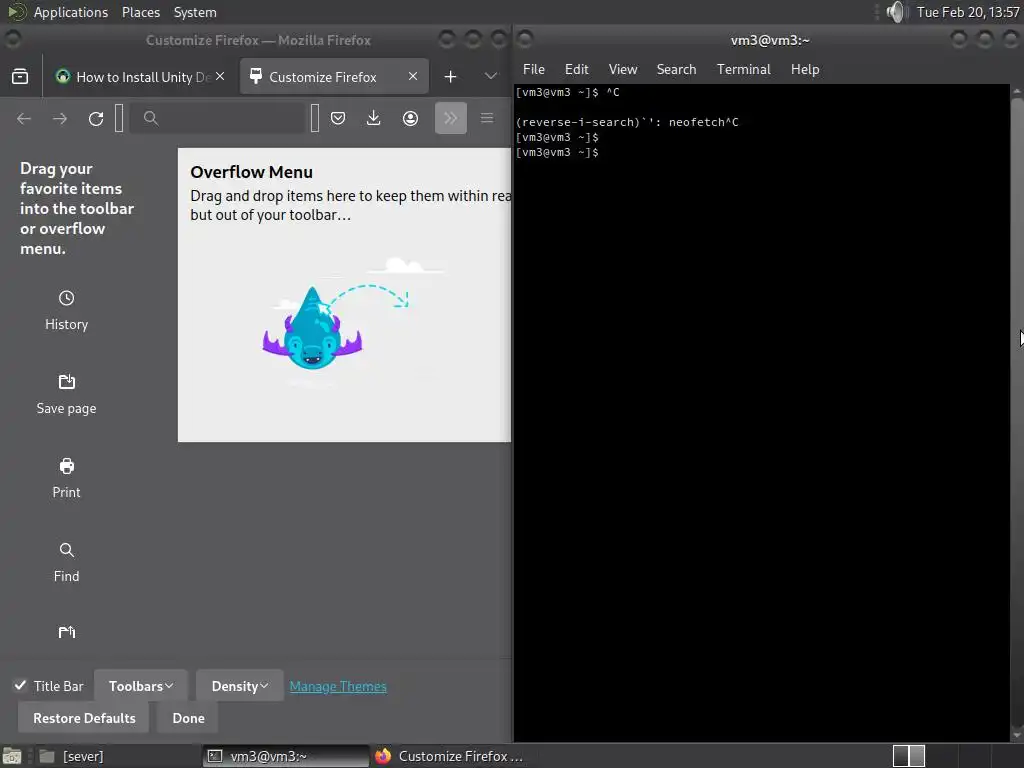This screenshot has height=768, width=1024.
Task: Click the show desktop icon in bottom panel
Action: coord(12,756)
